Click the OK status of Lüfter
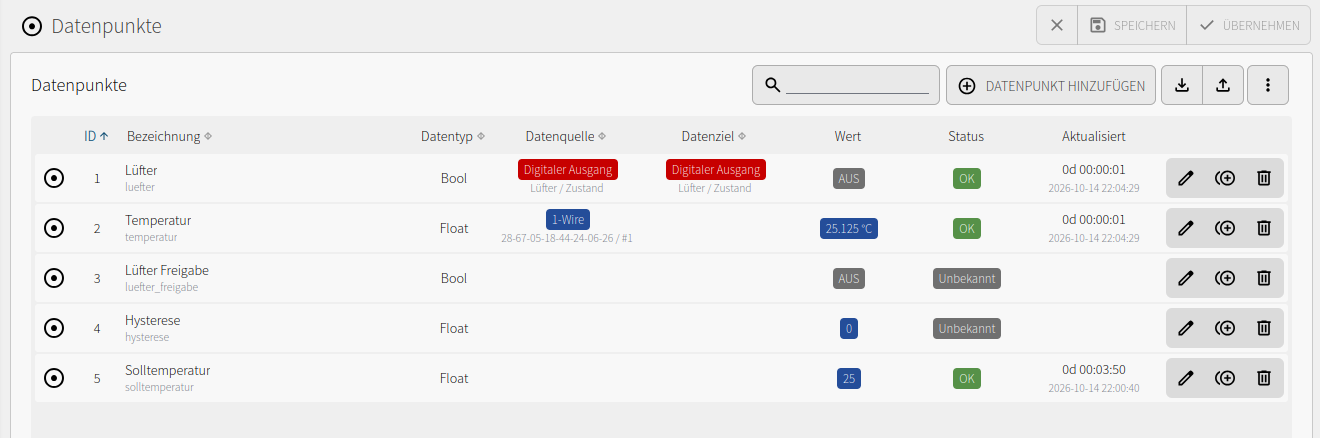1320x438 pixels. 966,178
